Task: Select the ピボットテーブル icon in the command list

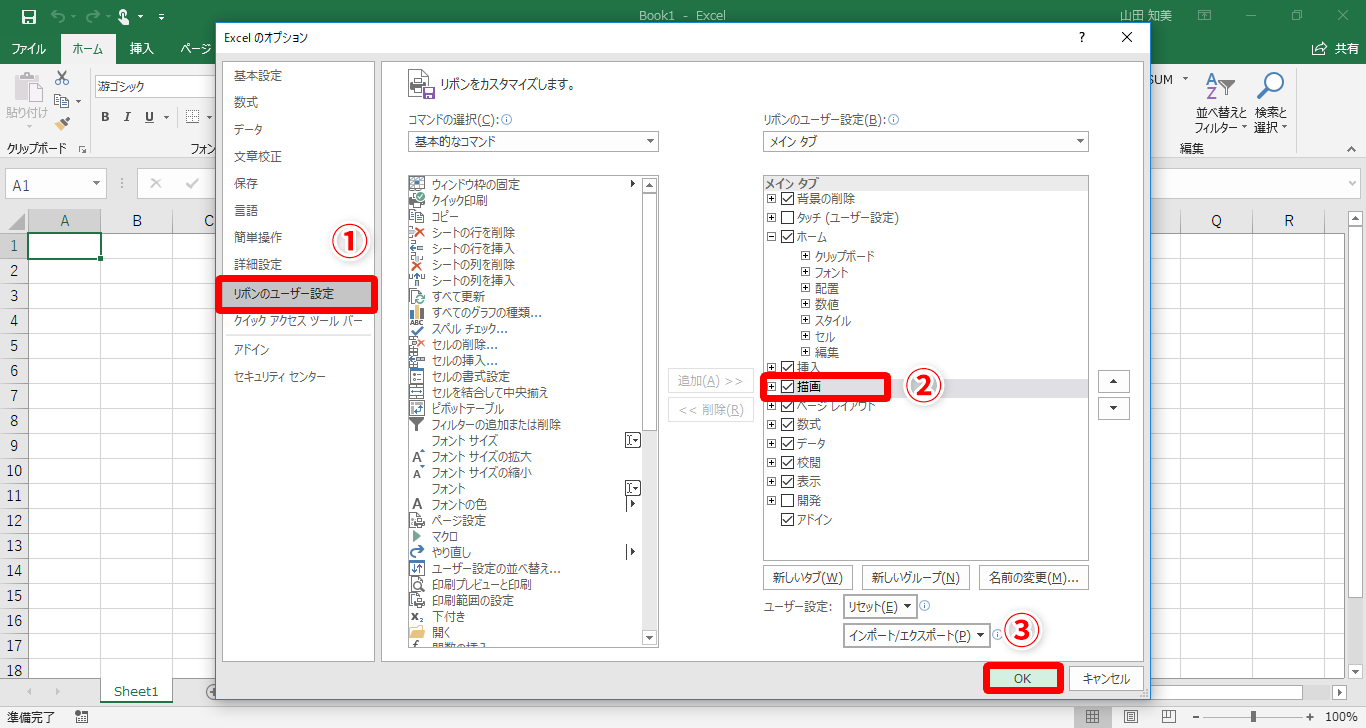Action: pyautogui.click(x=418, y=408)
